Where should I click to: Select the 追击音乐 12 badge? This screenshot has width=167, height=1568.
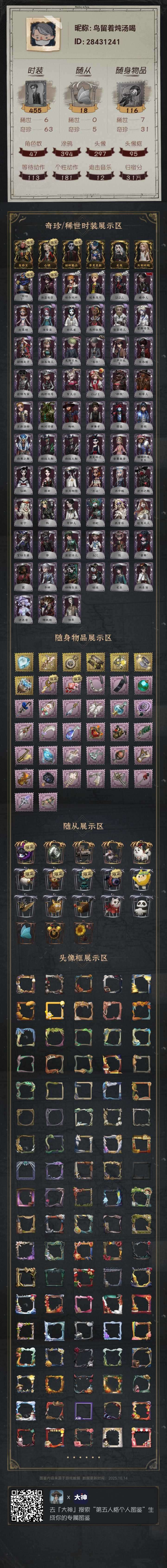pos(100,173)
